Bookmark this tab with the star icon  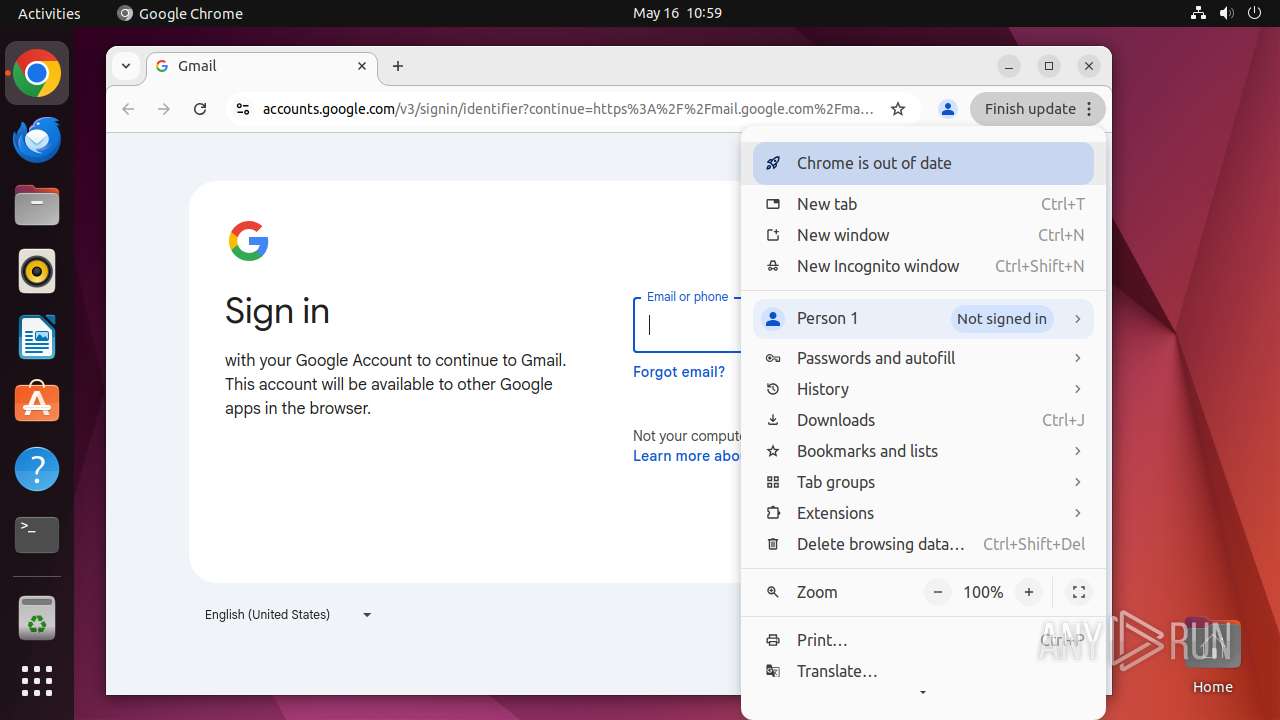(x=898, y=109)
